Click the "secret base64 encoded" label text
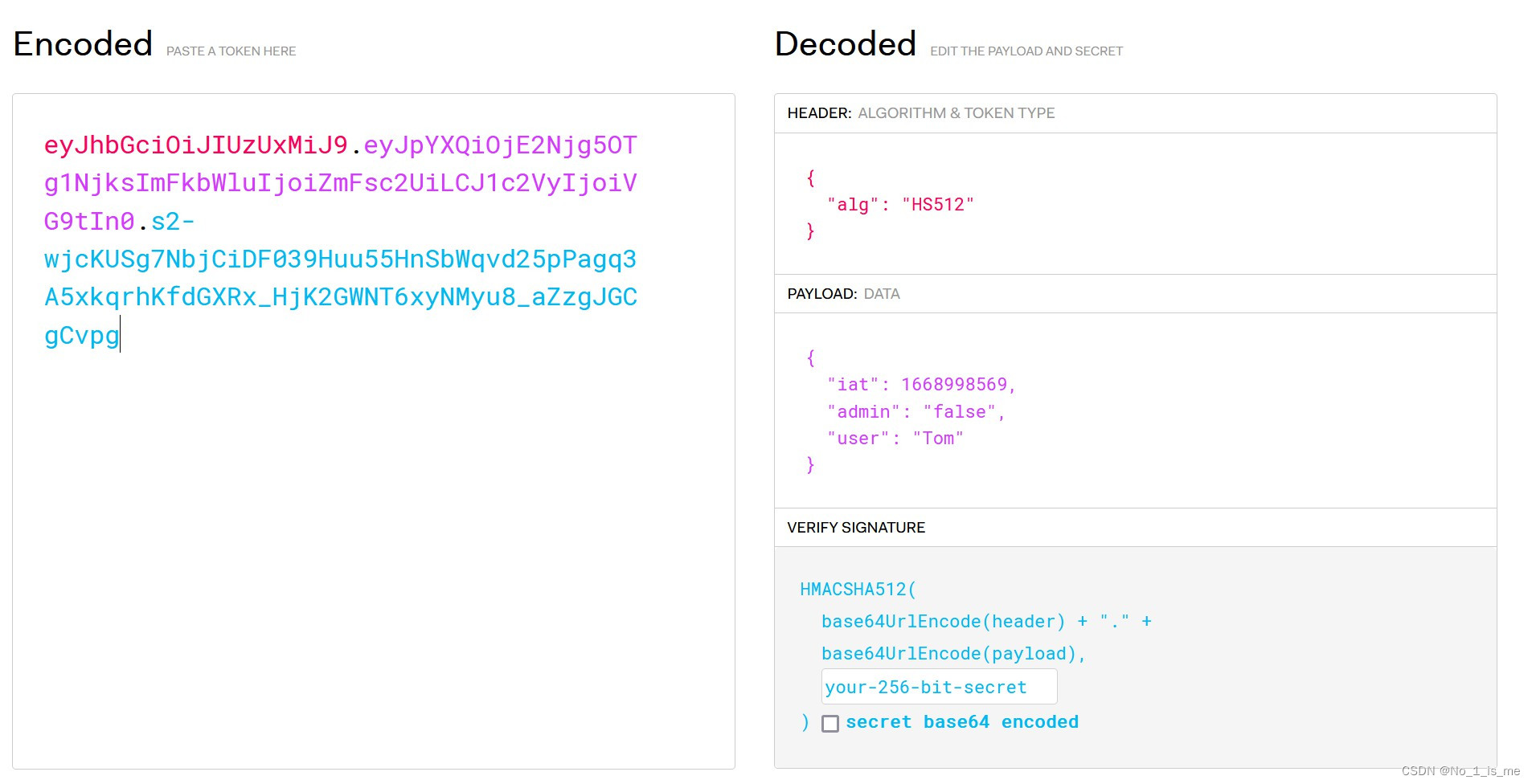1532x784 pixels. (961, 722)
